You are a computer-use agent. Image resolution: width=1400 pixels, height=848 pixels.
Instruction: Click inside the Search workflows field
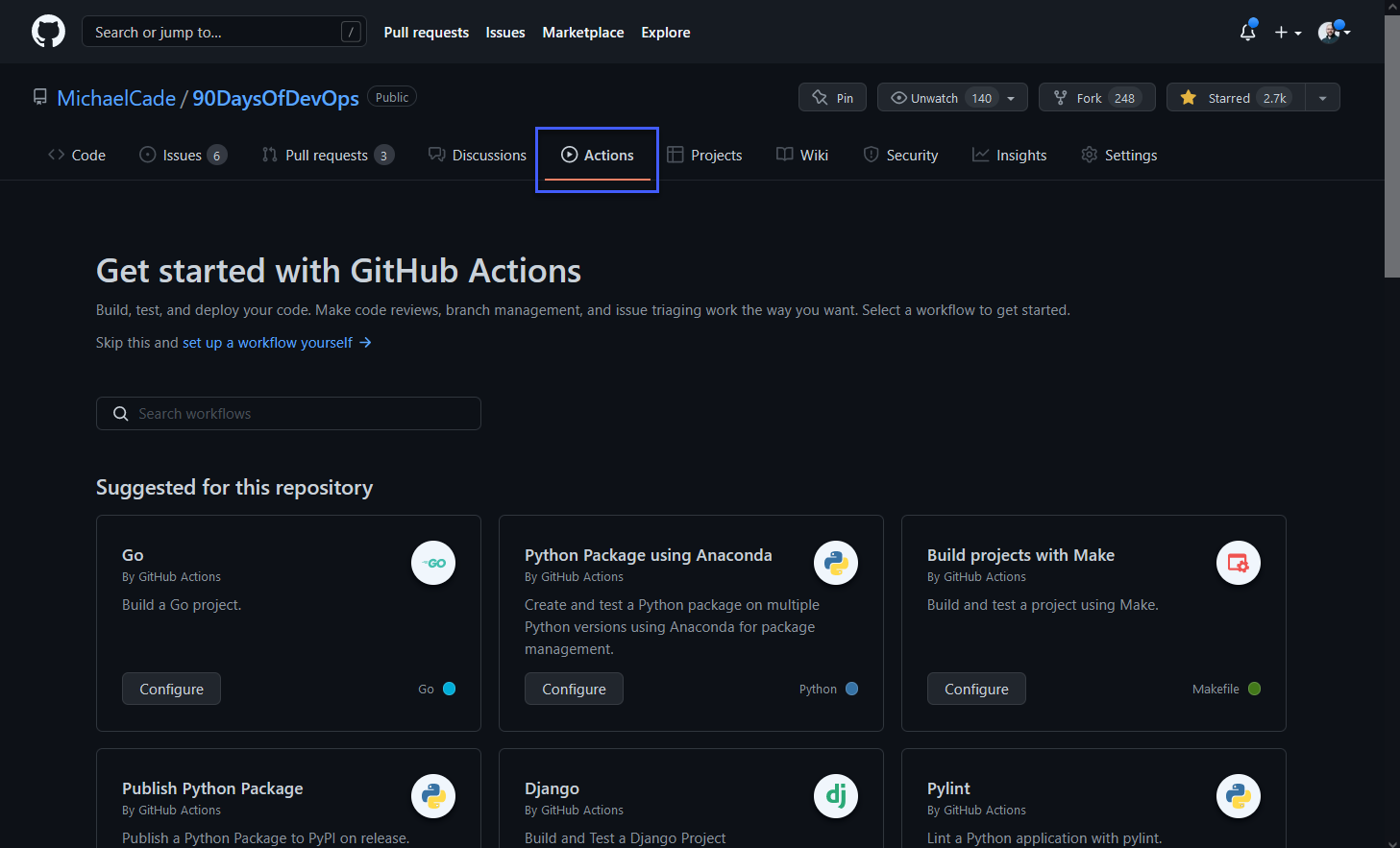pos(288,413)
